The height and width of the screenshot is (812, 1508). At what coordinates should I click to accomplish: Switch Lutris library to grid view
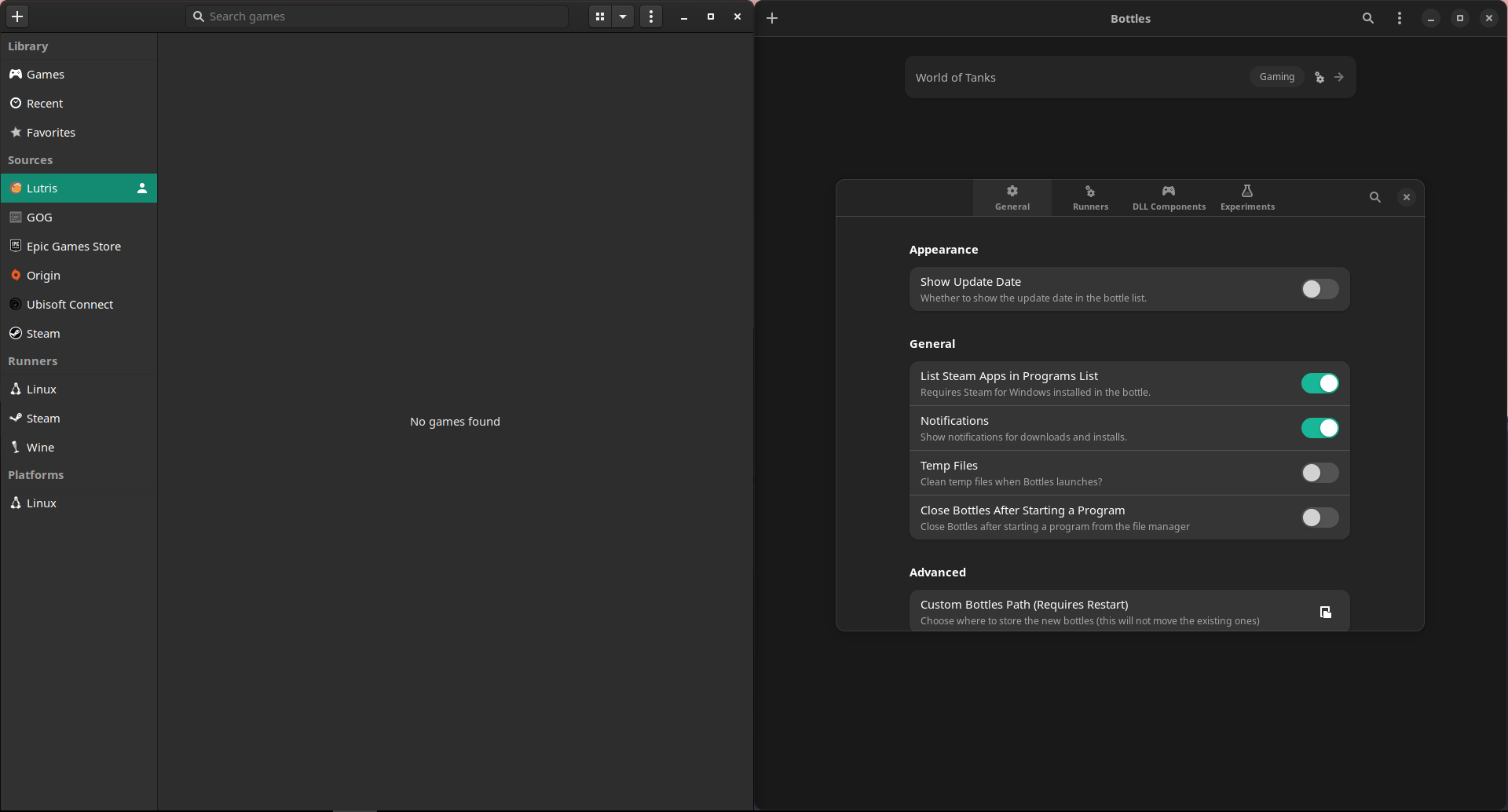pyautogui.click(x=599, y=16)
